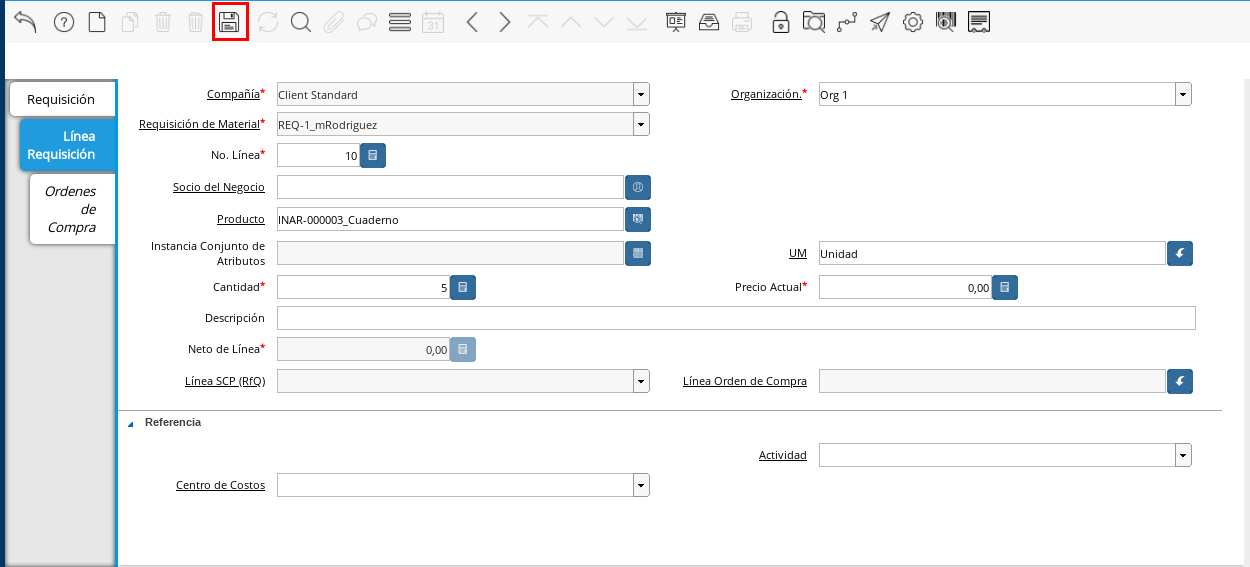Click the Descripción text field

coord(735,318)
